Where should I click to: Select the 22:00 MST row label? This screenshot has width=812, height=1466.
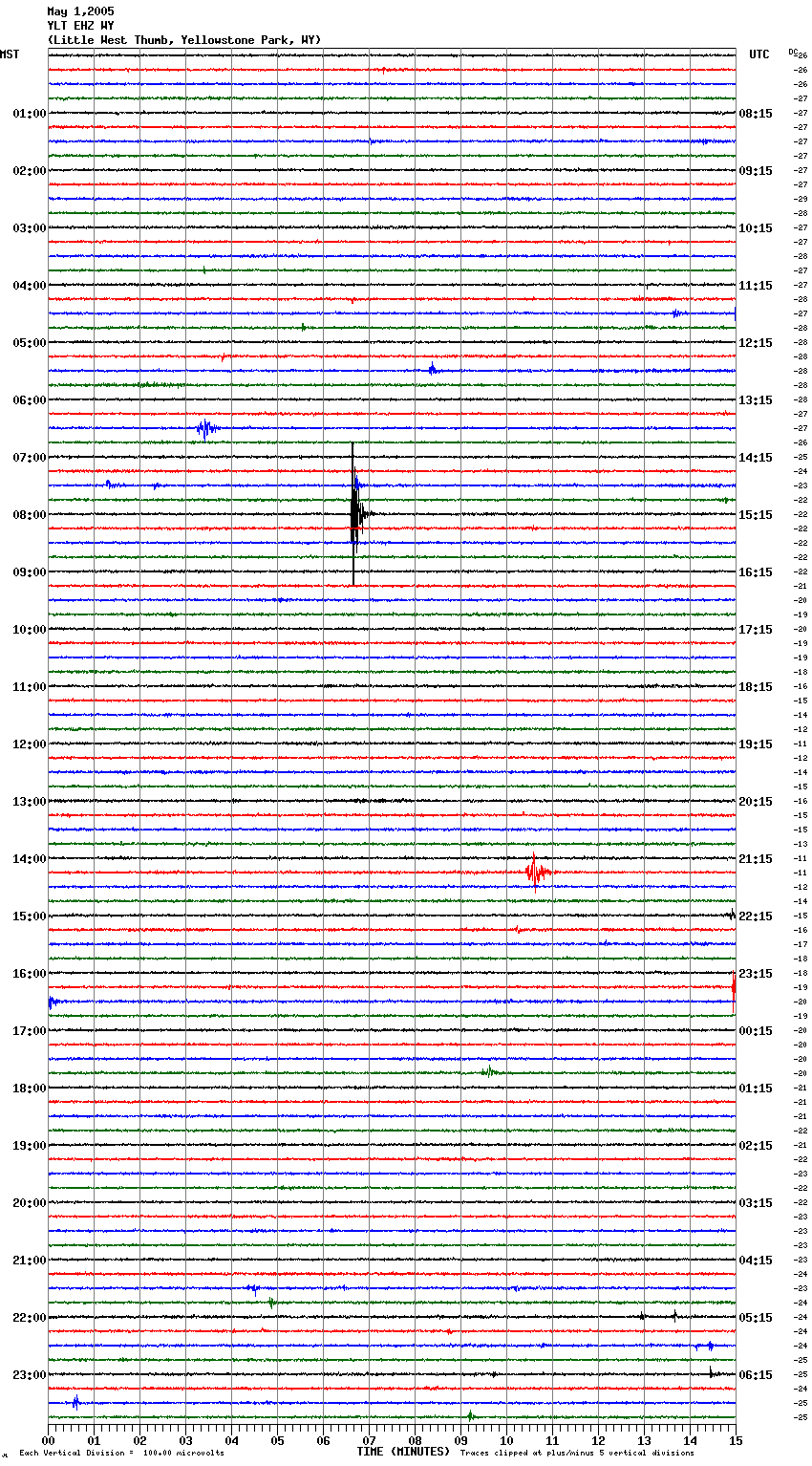pos(29,1318)
